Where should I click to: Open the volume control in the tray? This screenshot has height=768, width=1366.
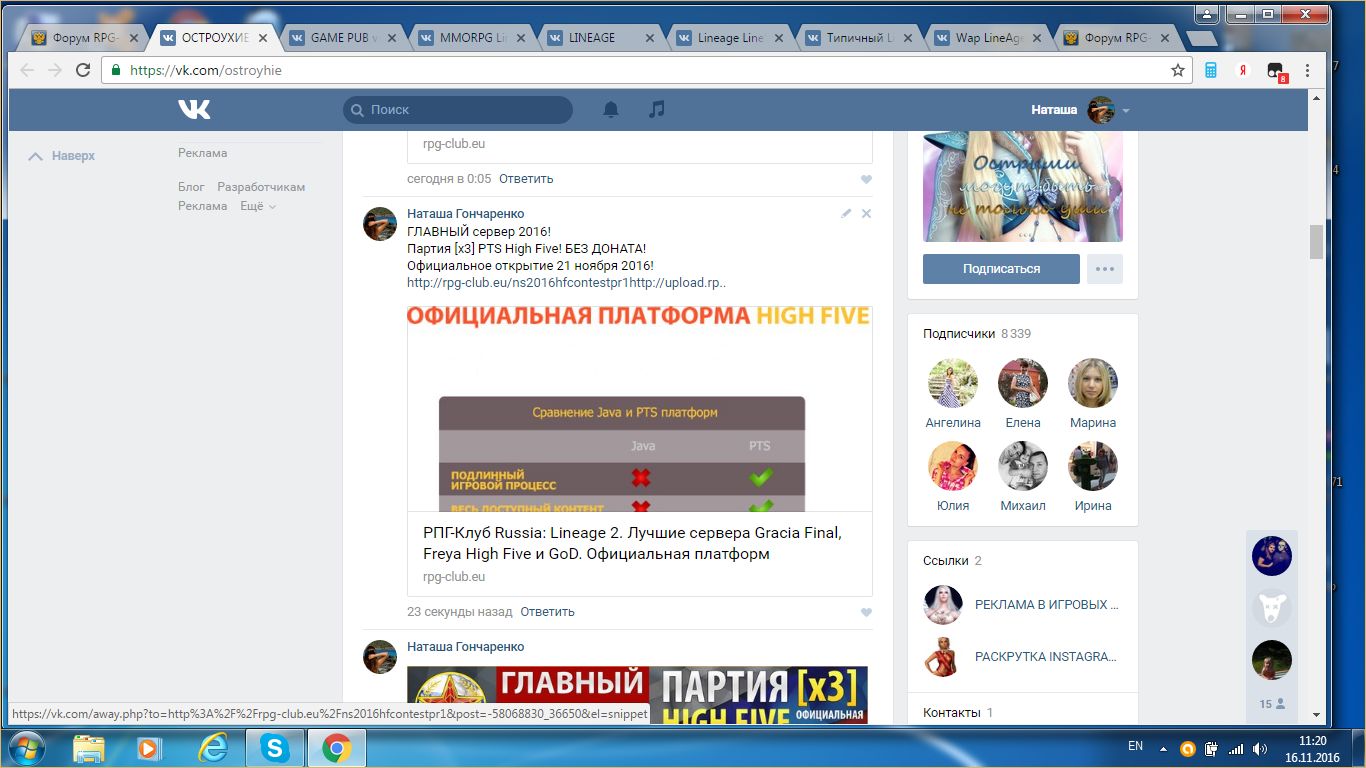click(x=1259, y=748)
